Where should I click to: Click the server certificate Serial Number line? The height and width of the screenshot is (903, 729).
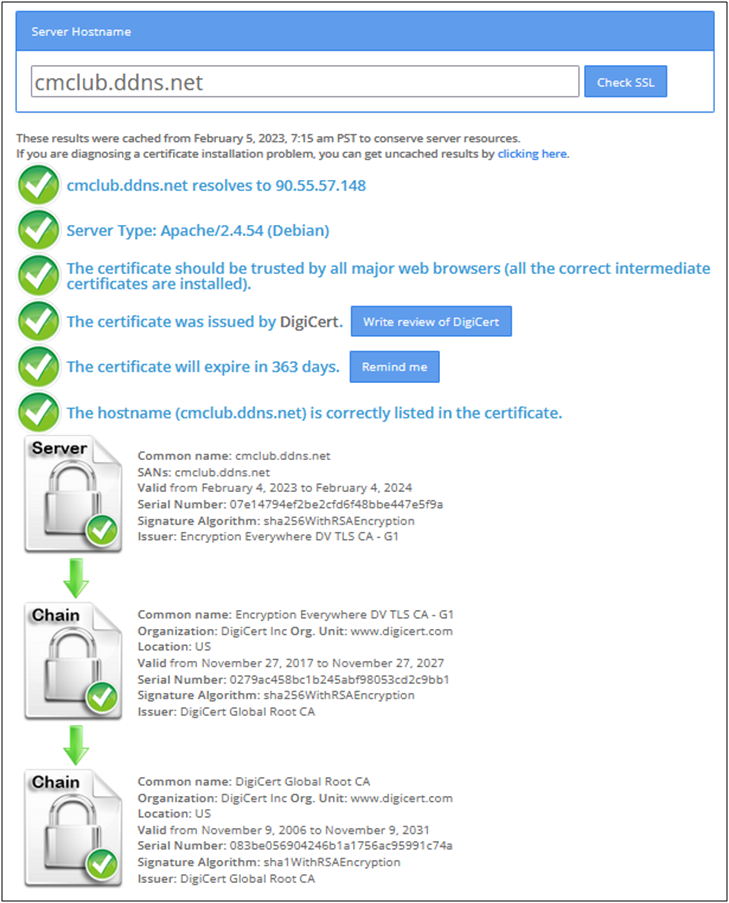coord(290,504)
